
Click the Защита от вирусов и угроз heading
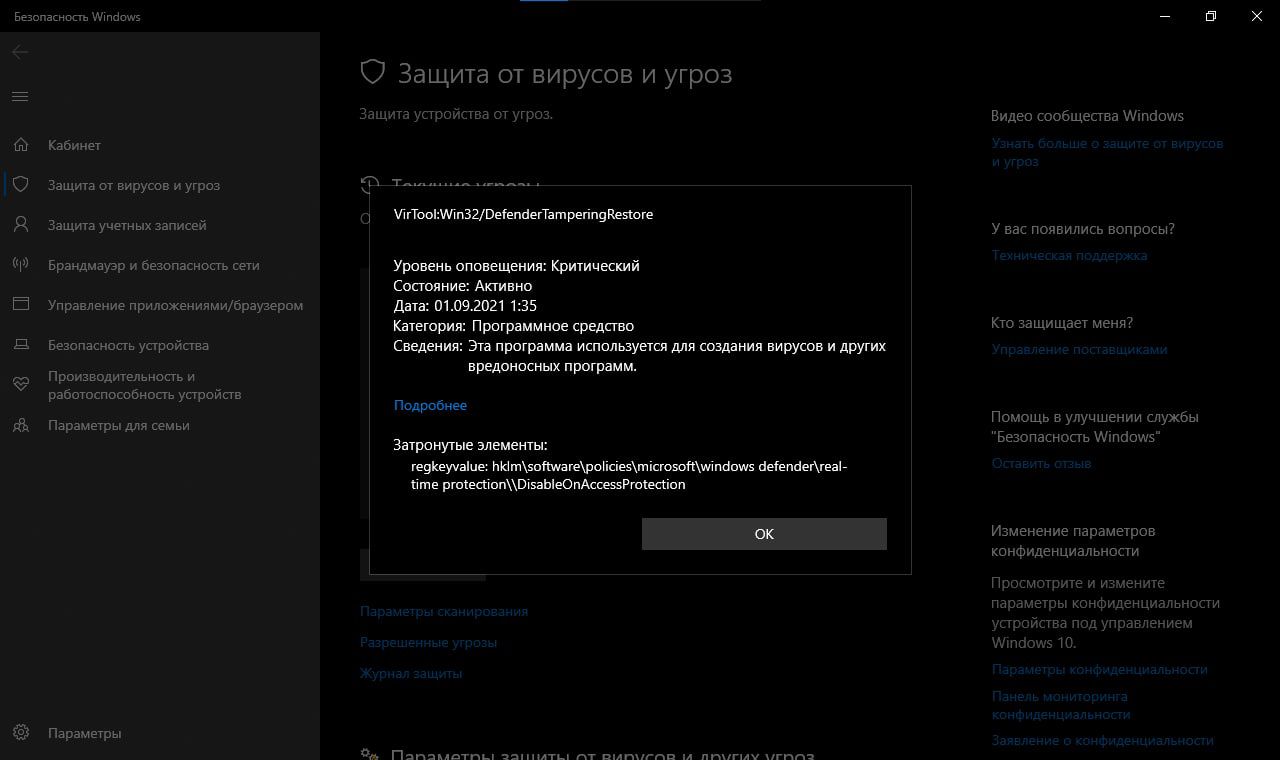coord(565,73)
